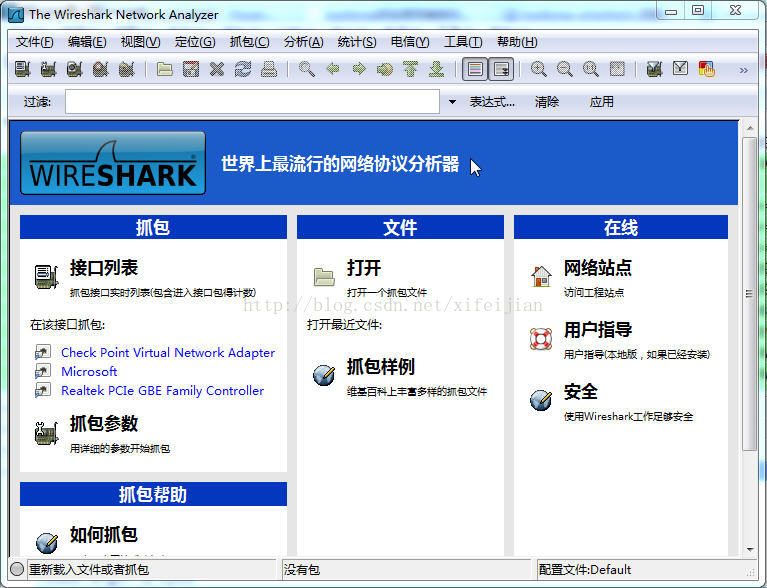Click the go back green arrow icon

click(333, 69)
